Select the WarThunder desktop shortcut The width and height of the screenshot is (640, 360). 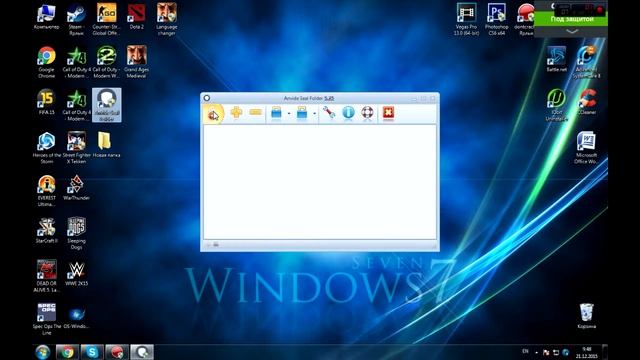76,188
